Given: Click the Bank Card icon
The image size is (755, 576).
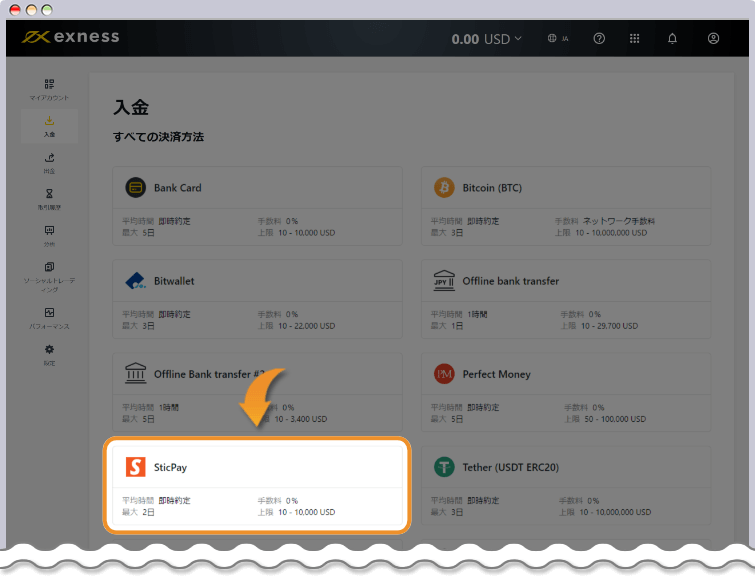Looking at the screenshot, I should (x=136, y=187).
